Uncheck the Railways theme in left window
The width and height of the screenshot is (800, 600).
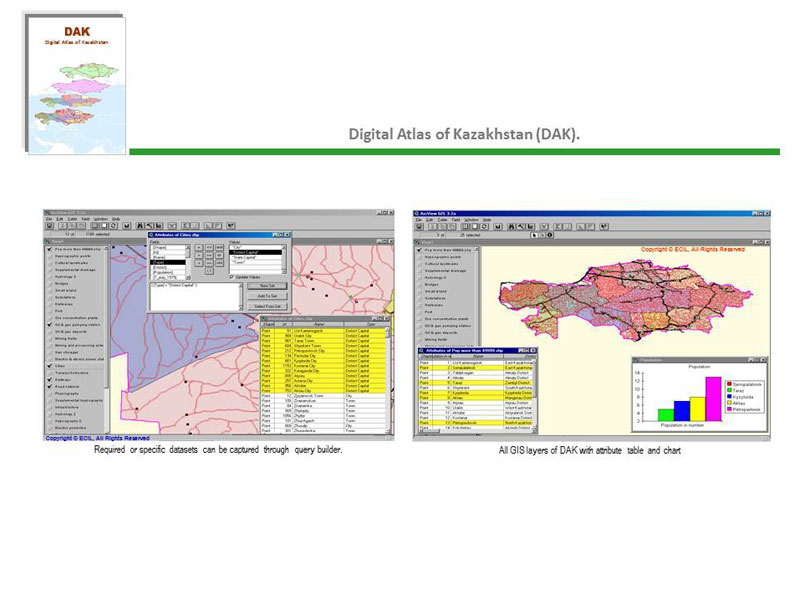tap(49, 380)
